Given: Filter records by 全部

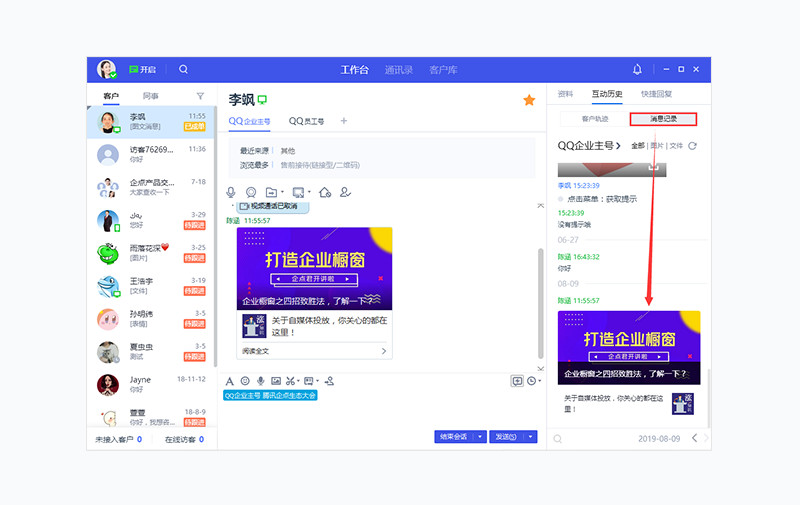Looking at the screenshot, I should (638, 146).
